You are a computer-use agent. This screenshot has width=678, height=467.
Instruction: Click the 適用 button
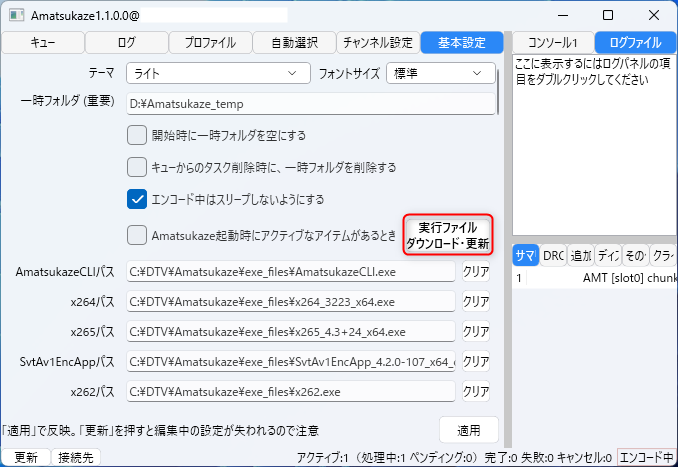pos(469,430)
